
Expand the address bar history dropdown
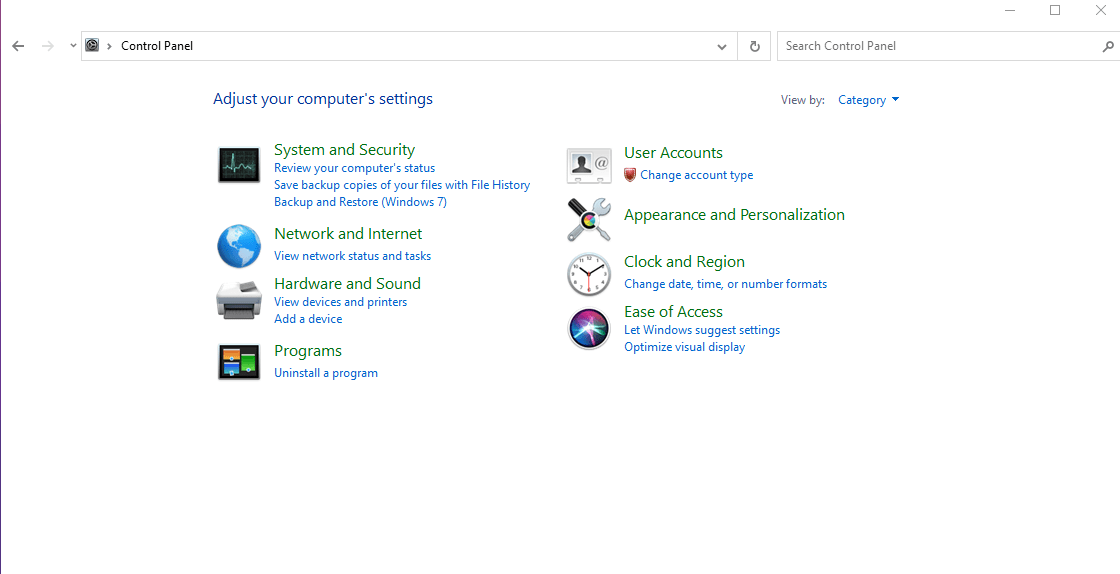pos(722,46)
